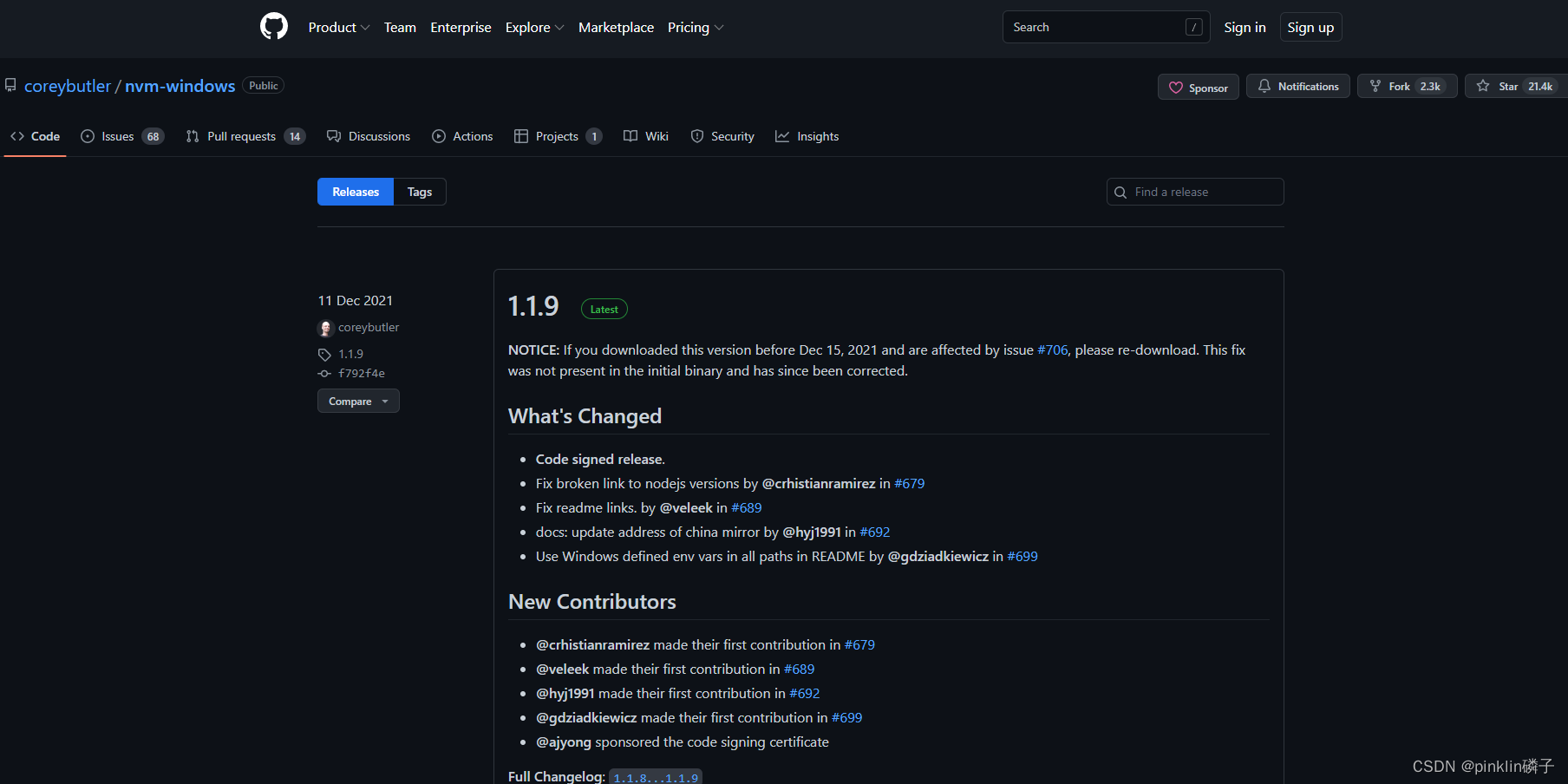Open @veleek under New Contributors
1568x784 pixels.
562,669
